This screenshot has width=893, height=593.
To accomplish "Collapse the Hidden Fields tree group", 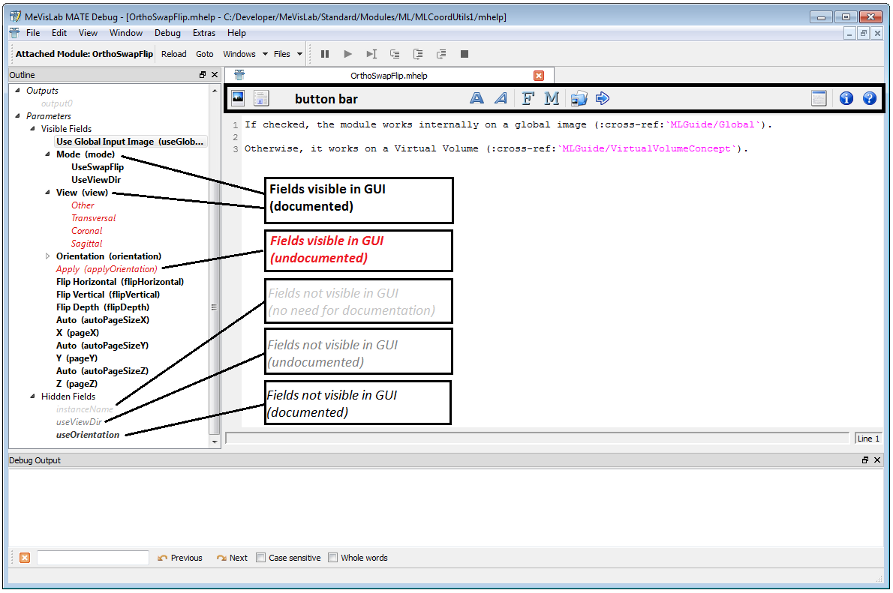I will point(32,397).
